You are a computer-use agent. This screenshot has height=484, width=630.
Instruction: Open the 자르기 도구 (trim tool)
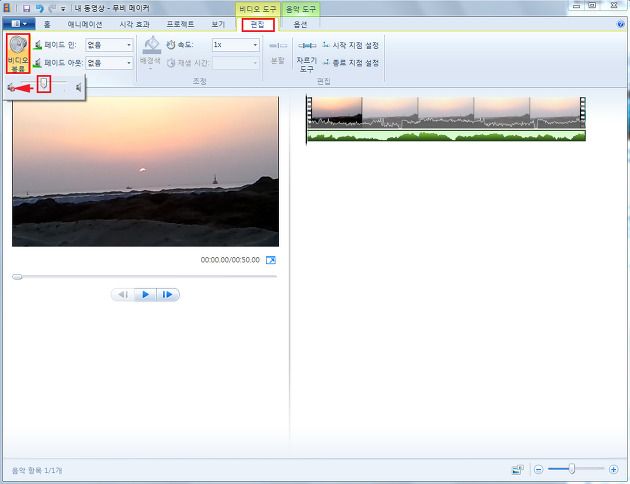tap(307, 56)
